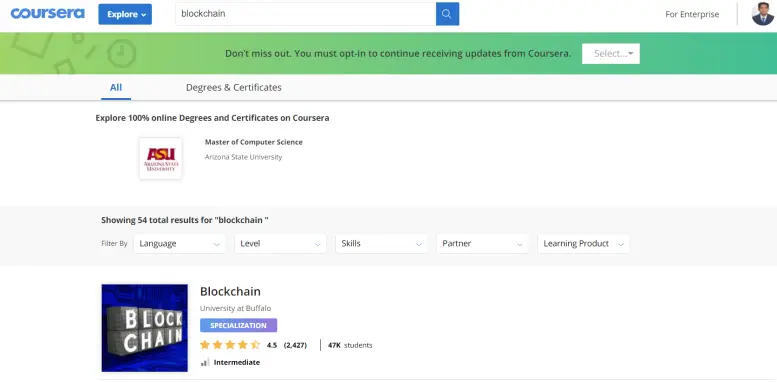Viewport: 777px width, 382px height.
Task: Click the opt-in banner message
Action: click(x=398, y=54)
